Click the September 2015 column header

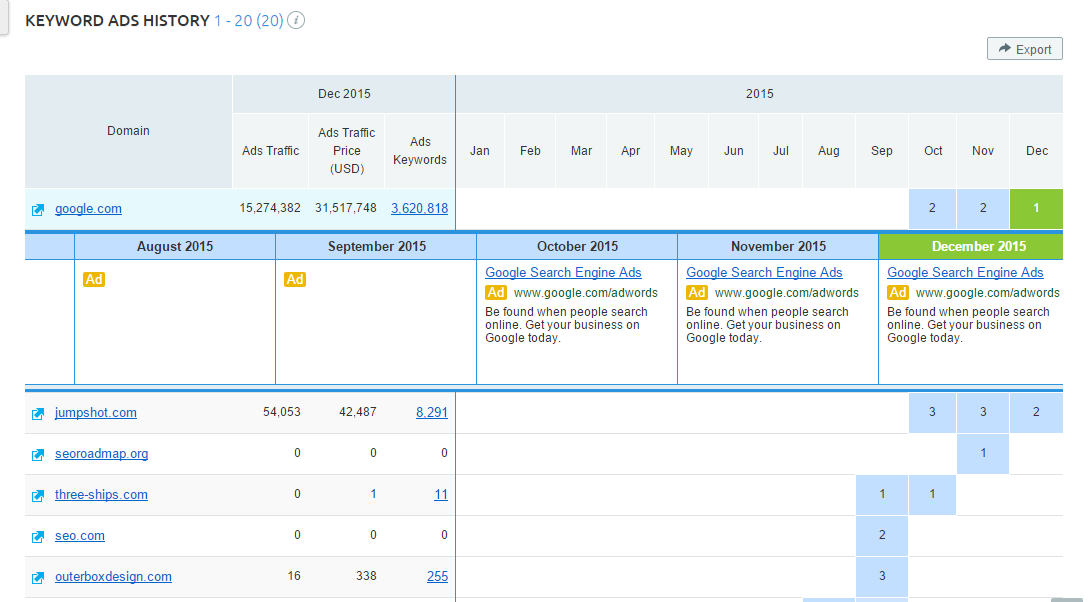coord(376,246)
